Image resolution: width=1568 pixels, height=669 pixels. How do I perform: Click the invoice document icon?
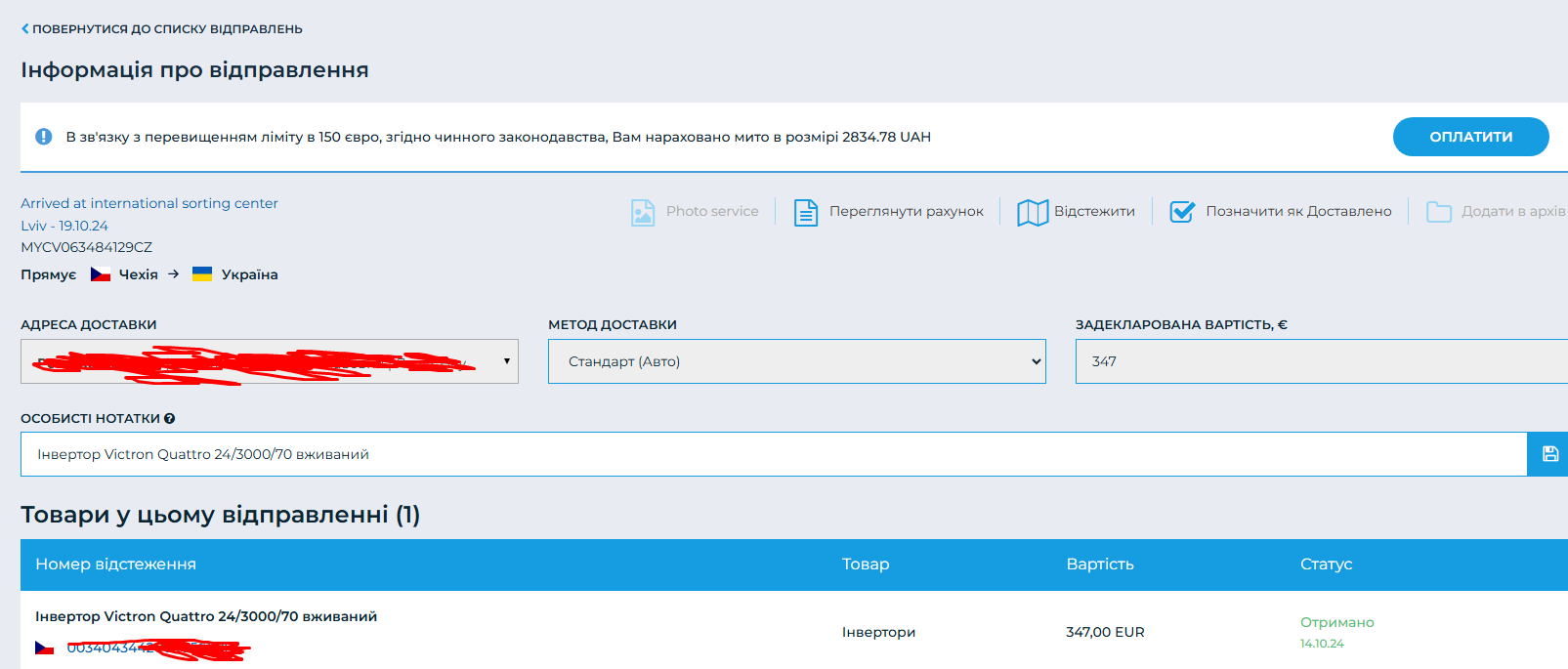806,212
